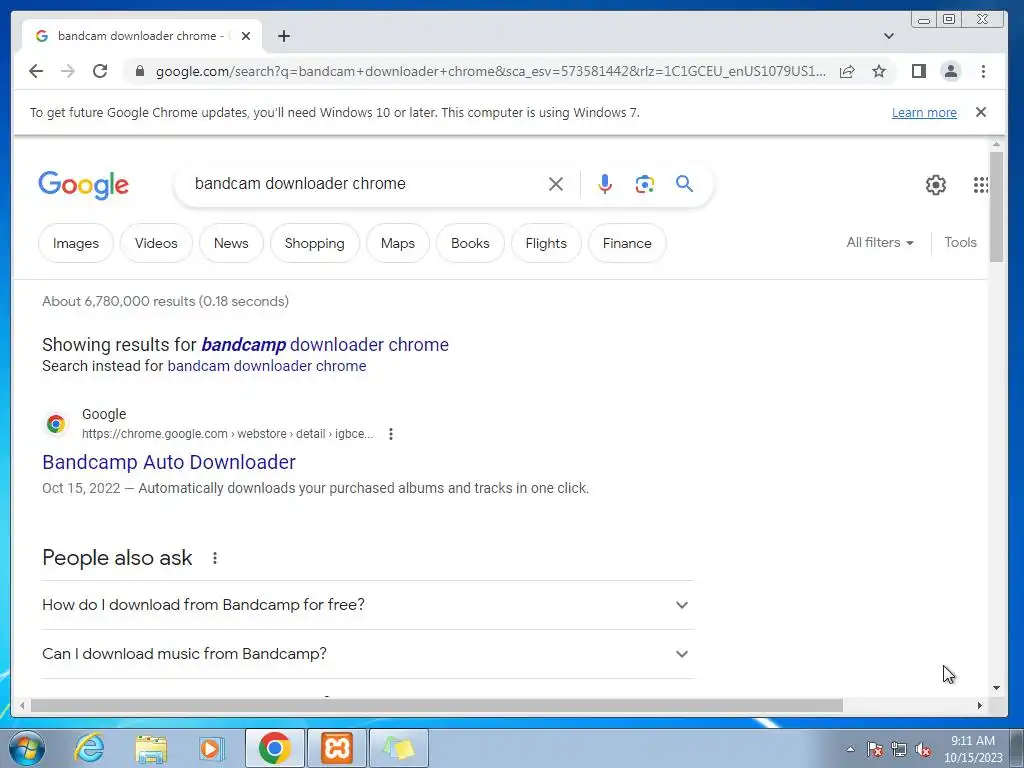This screenshot has width=1024, height=768.
Task: Click the horizontal scrollbar thumb
Action: pos(436,705)
